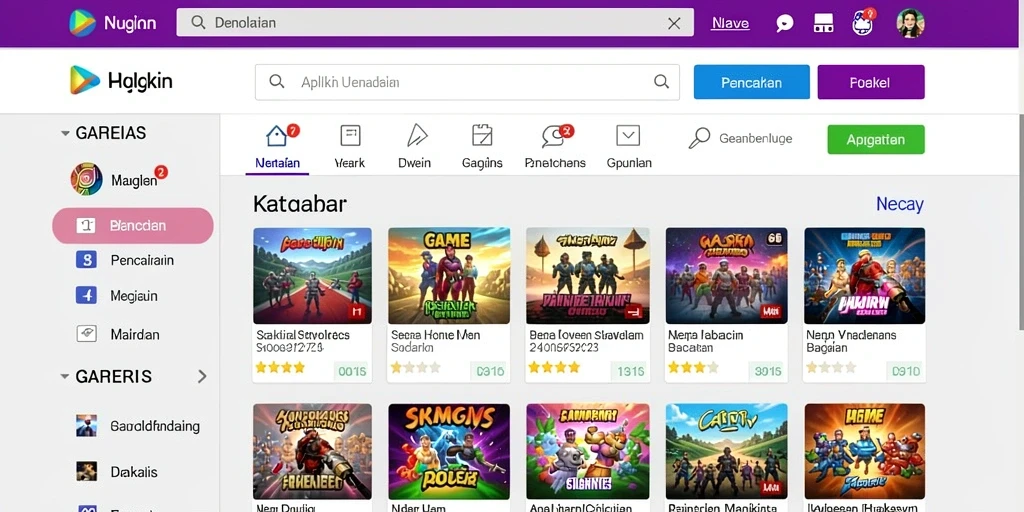This screenshot has height=512, width=1024.
Task: Select the Nertaian home tab
Action: [x=277, y=147]
